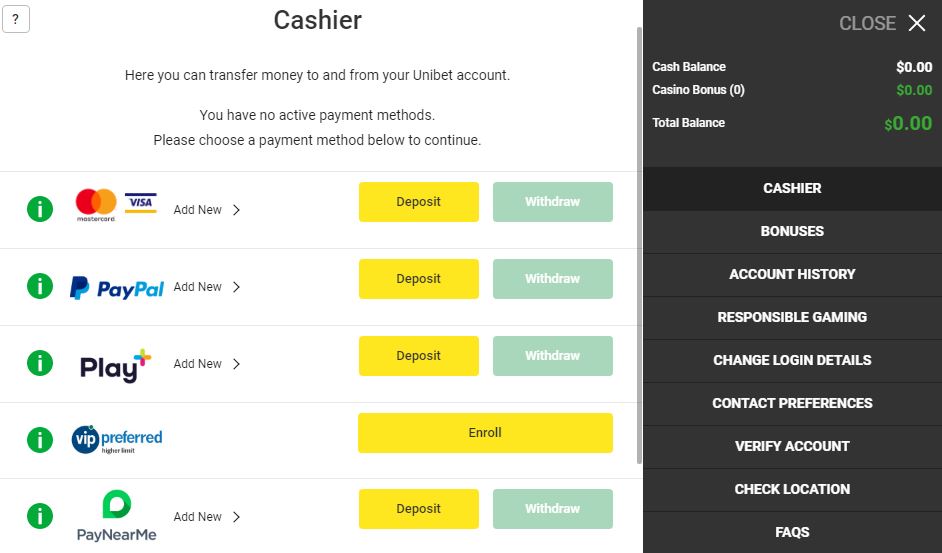Open the Bonuses menu item
Viewport: 942px width, 553px height.
coord(792,231)
